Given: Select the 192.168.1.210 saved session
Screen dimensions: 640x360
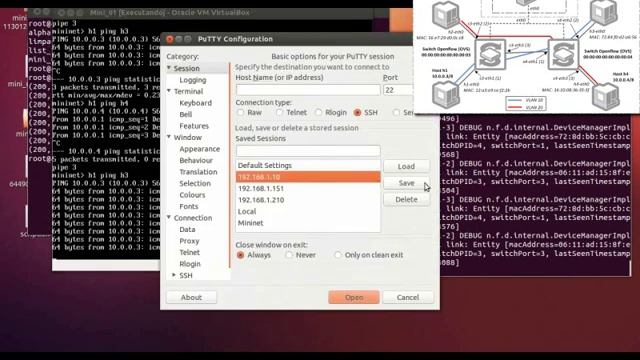Looking at the screenshot, I should (308, 200).
